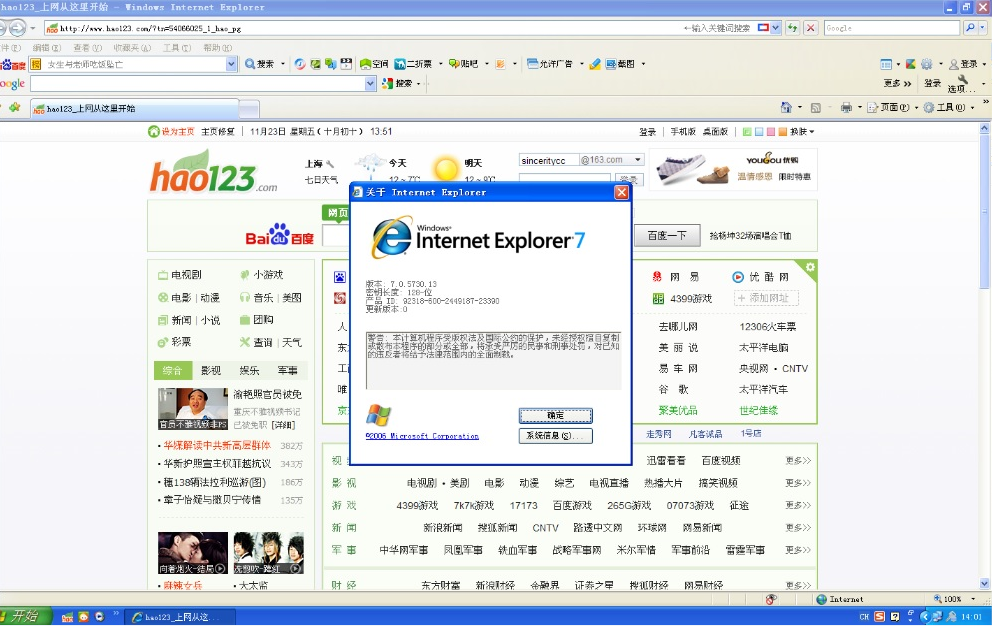
Task: Select the 军事 news tab
Action: point(287,370)
